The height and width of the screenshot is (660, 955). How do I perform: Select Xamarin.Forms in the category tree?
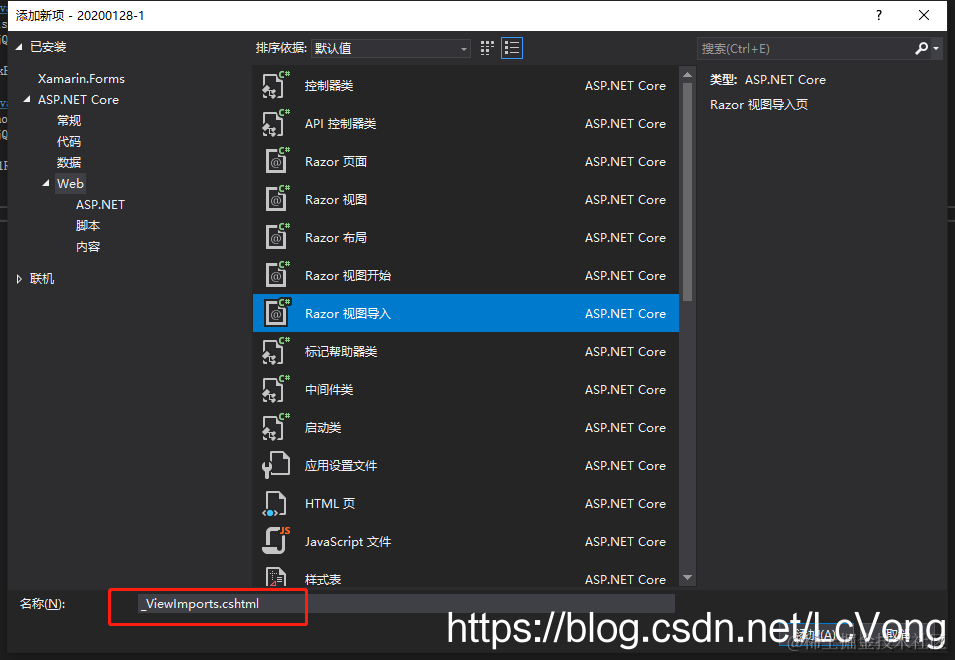pyautogui.click(x=81, y=79)
